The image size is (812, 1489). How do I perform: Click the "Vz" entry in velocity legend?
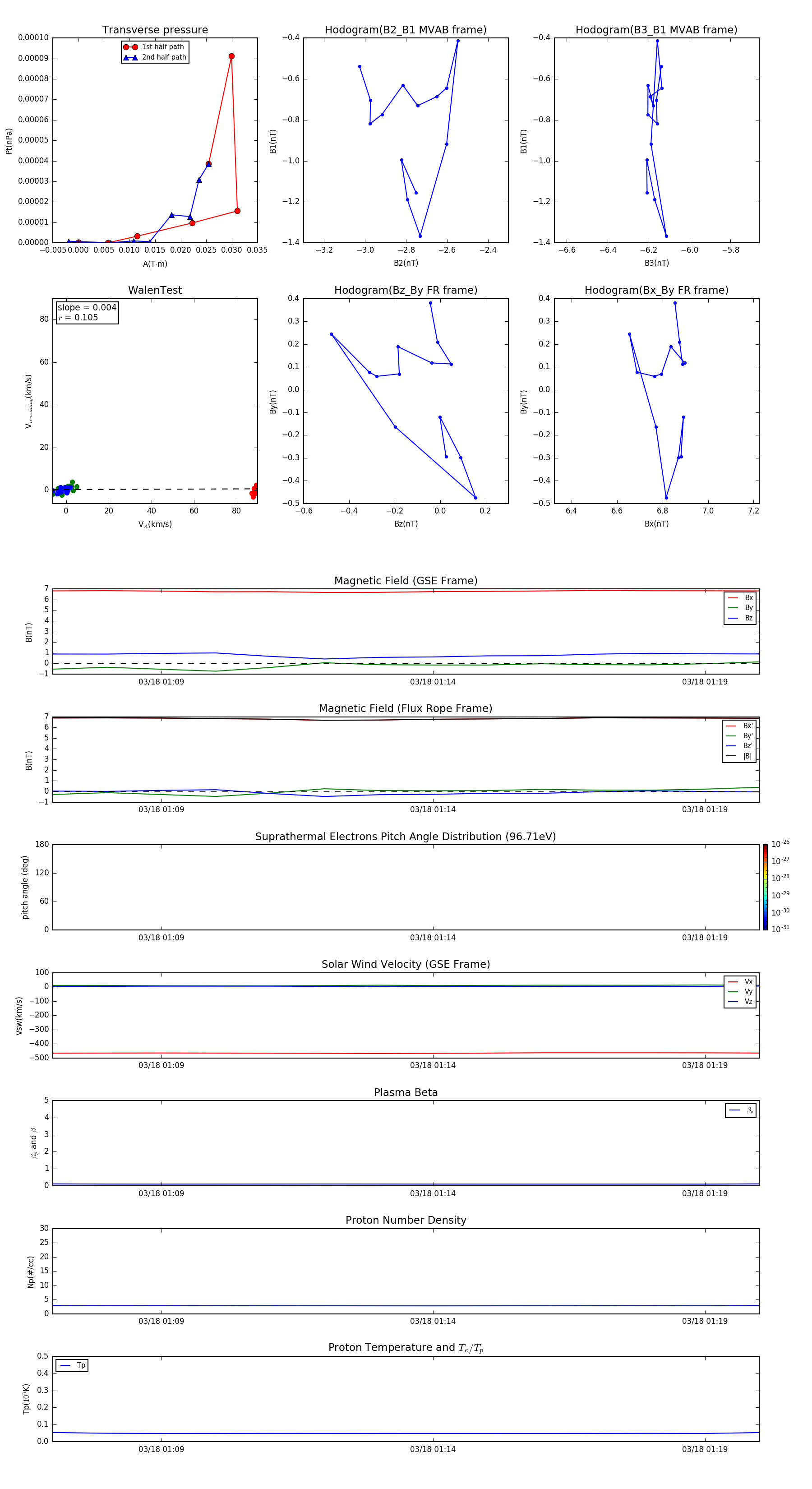point(740,1001)
